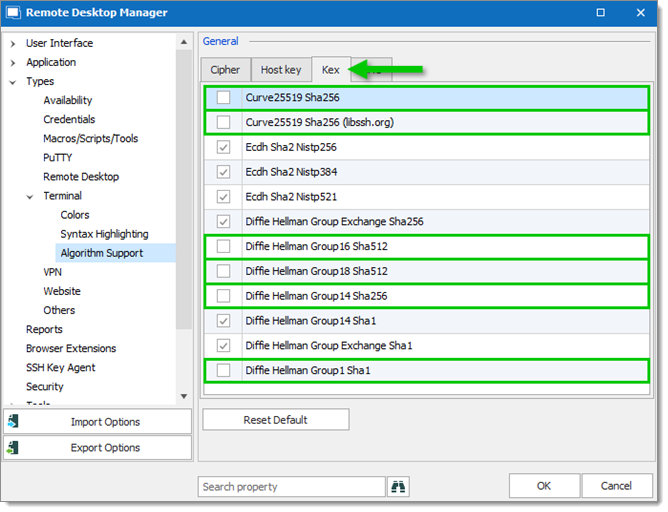Enable the Curve25519 Sha256 checkbox

(223, 98)
